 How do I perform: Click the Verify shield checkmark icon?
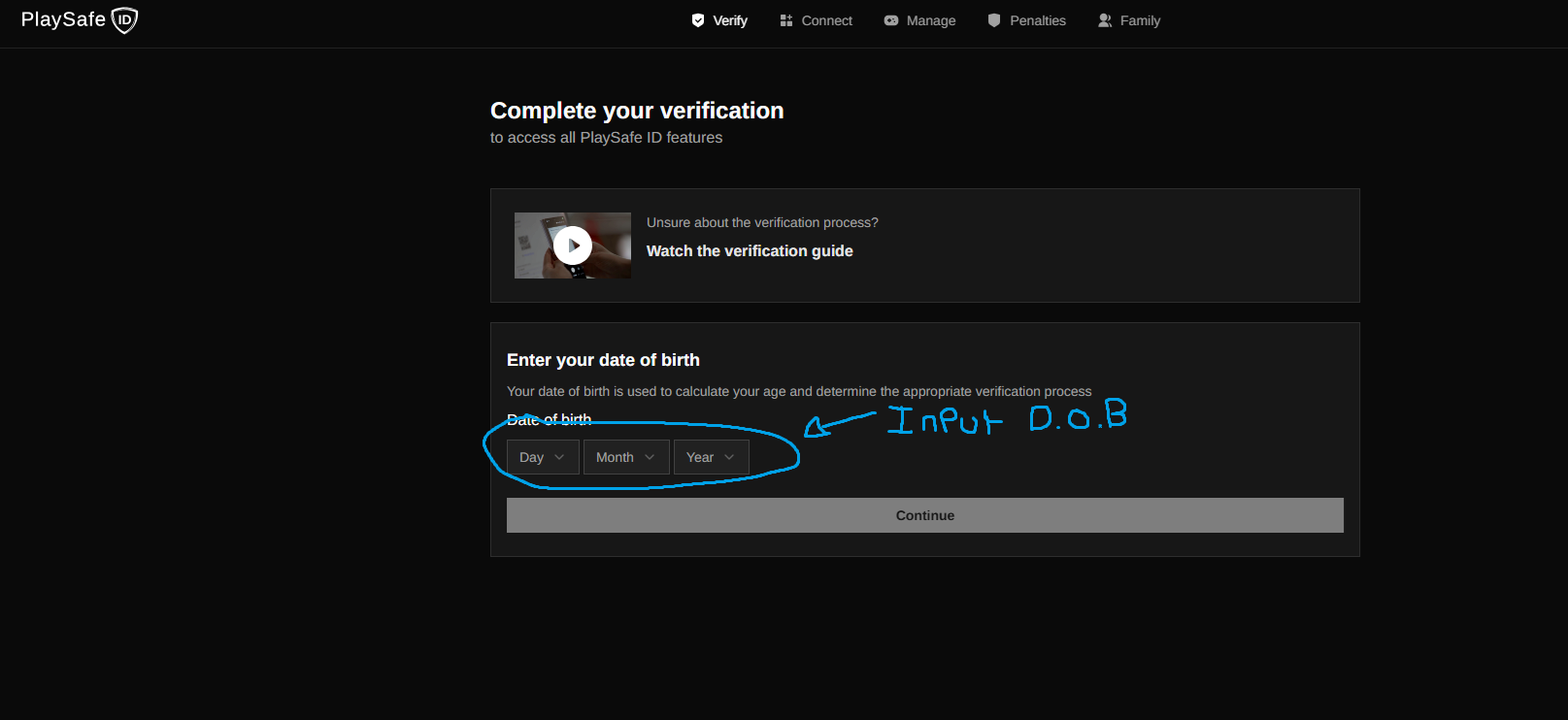[x=697, y=20]
